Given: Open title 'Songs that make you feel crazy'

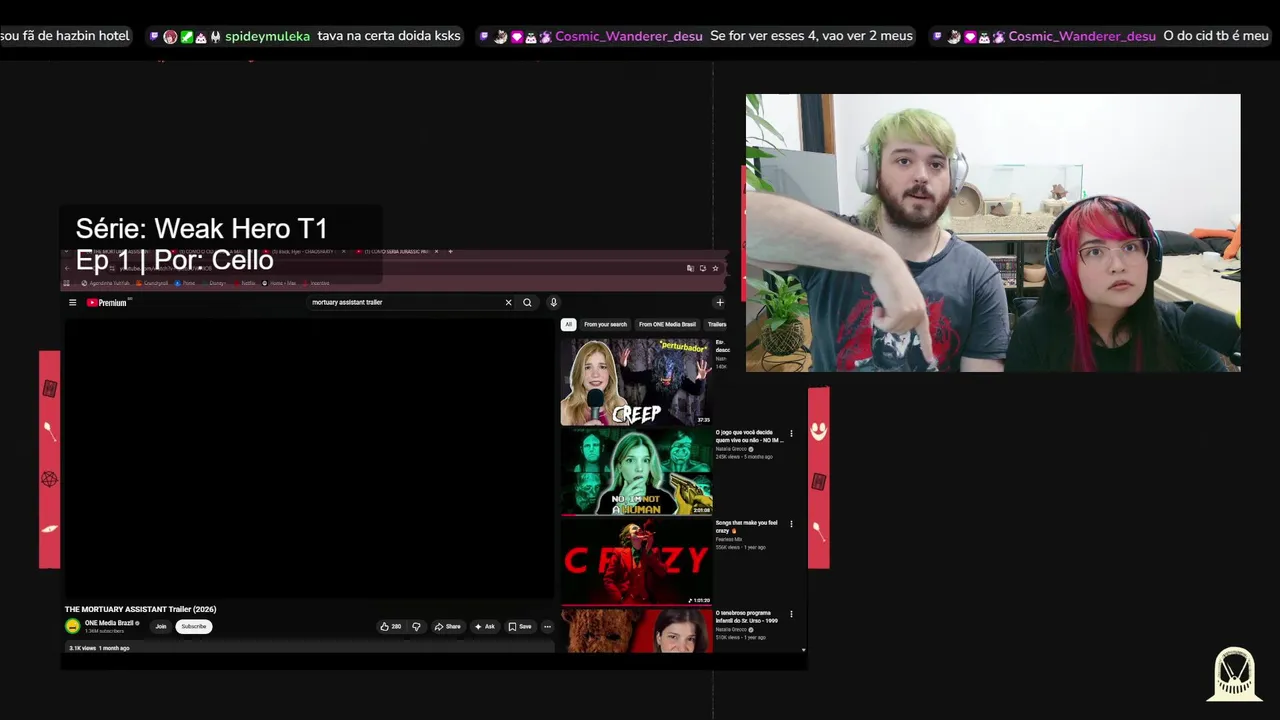Looking at the screenshot, I should (x=746, y=526).
